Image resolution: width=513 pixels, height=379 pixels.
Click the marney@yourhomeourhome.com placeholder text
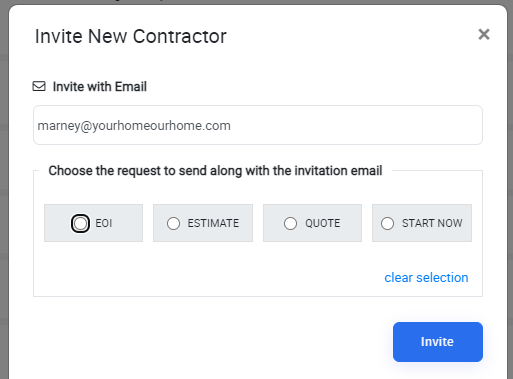[x=134, y=126]
